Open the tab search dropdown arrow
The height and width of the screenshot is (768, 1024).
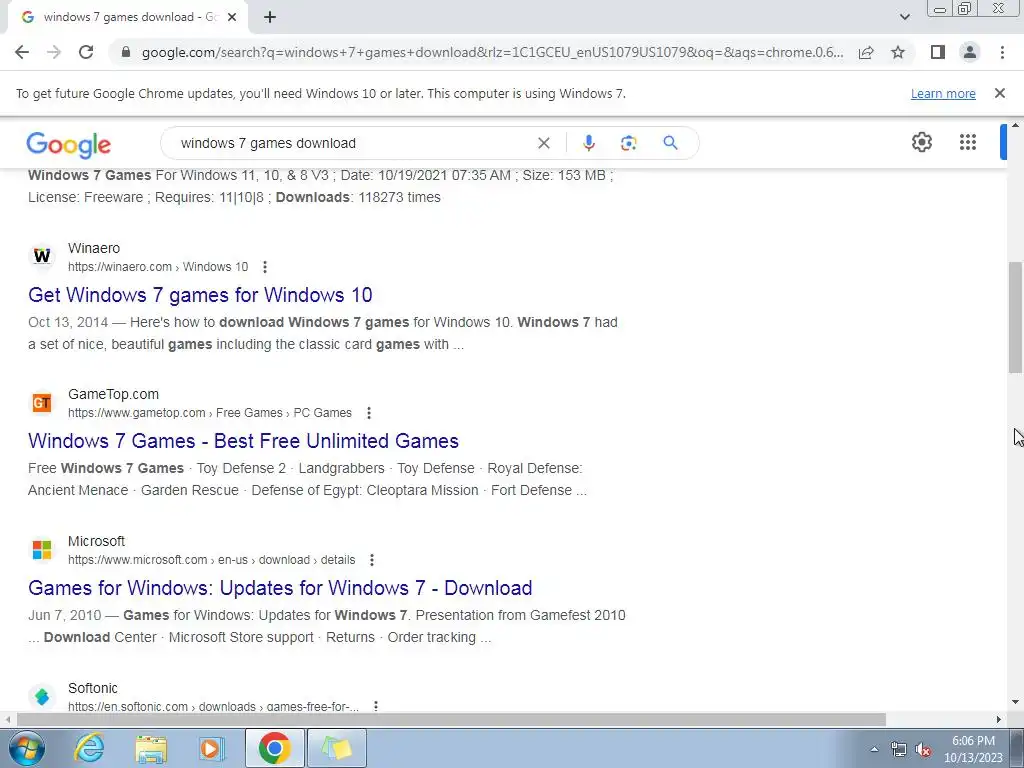[904, 17]
